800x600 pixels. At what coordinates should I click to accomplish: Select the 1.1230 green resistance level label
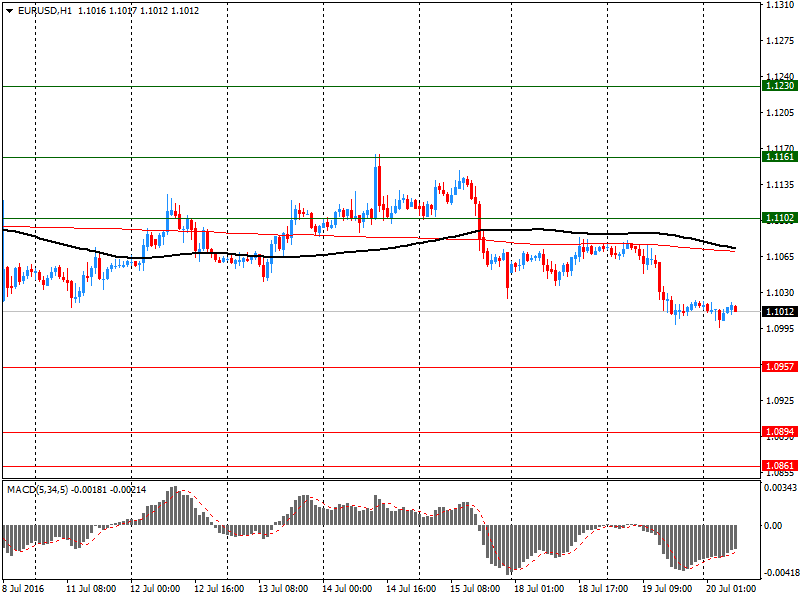tap(779, 86)
